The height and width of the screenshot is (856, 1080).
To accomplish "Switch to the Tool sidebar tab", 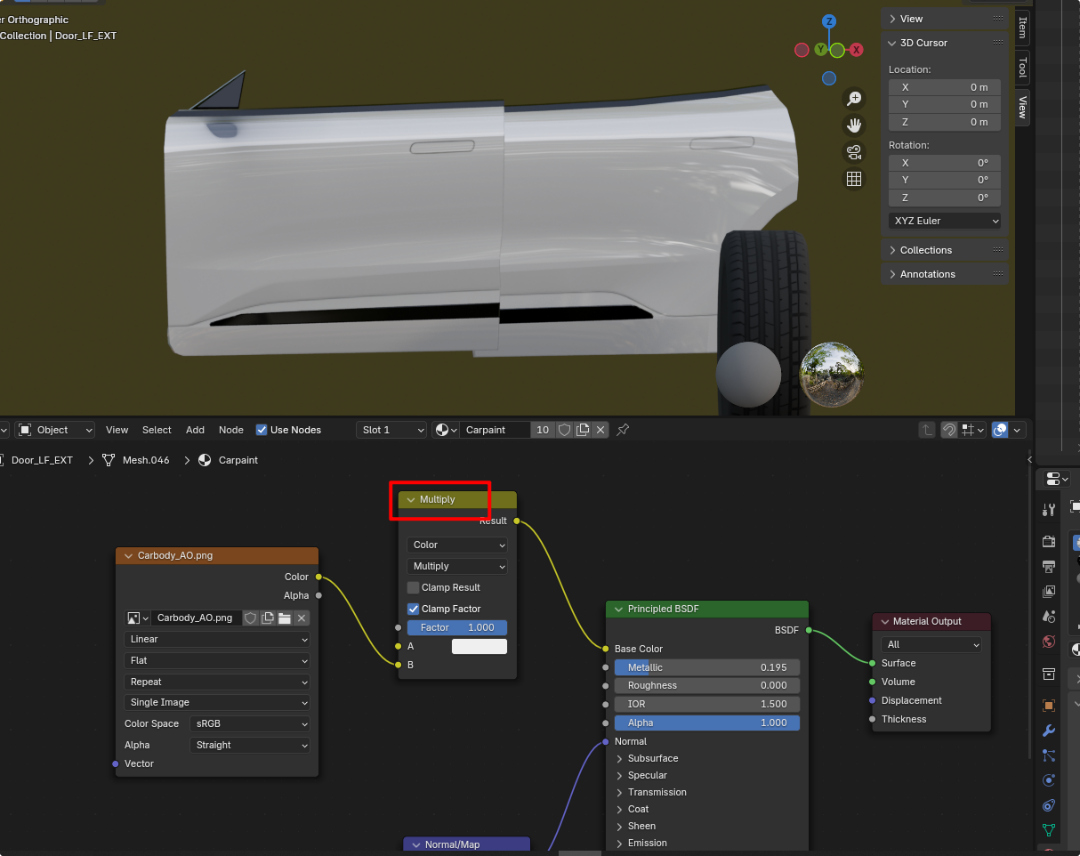I will coord(1022,67).
